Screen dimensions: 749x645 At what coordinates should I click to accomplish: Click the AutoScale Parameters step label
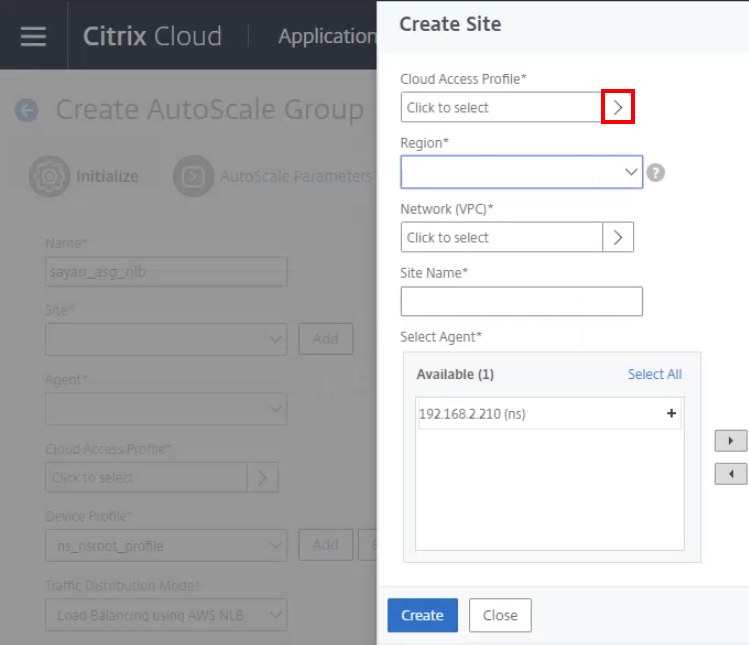point(296,176)
